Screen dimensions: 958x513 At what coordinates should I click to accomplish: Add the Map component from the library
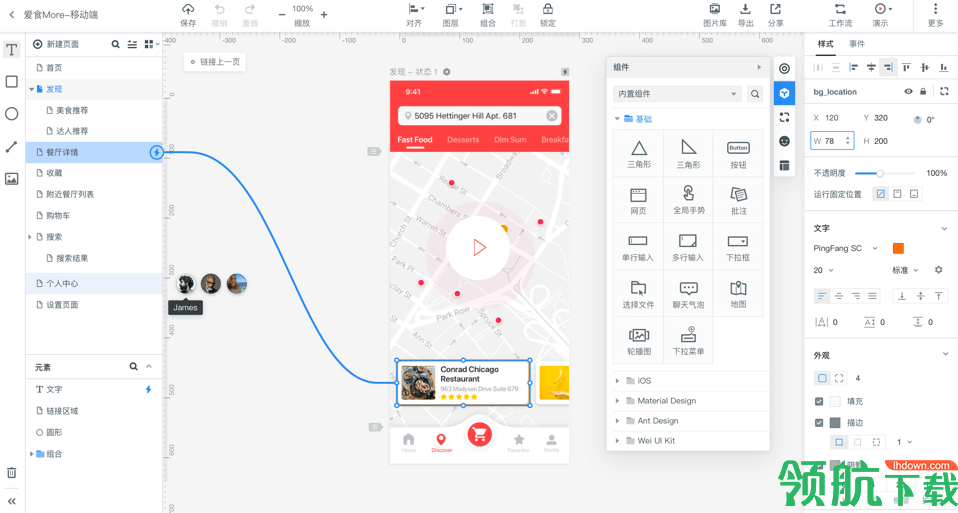[738, 294]
